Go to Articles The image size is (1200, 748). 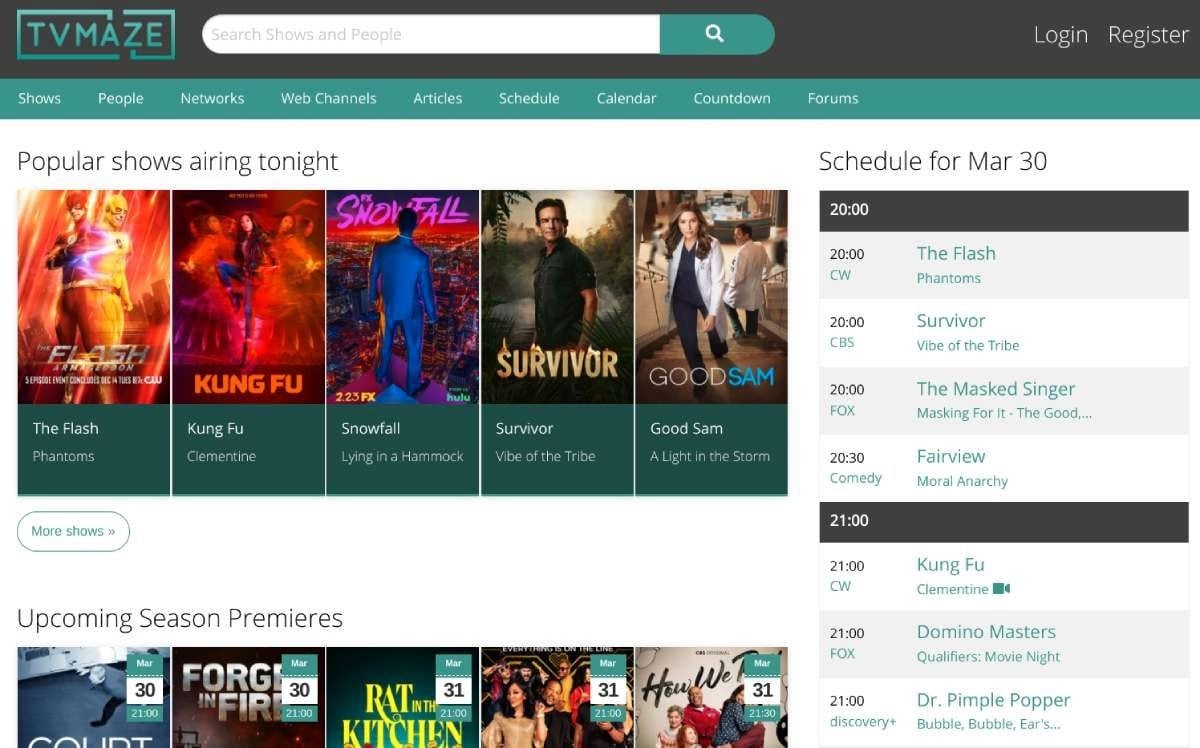[437, 98]
